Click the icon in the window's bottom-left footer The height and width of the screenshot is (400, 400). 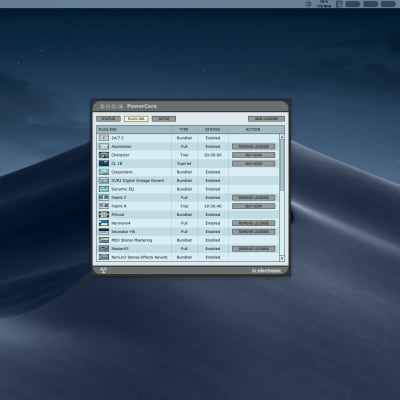pyautogui.click(x=104, y=270)
